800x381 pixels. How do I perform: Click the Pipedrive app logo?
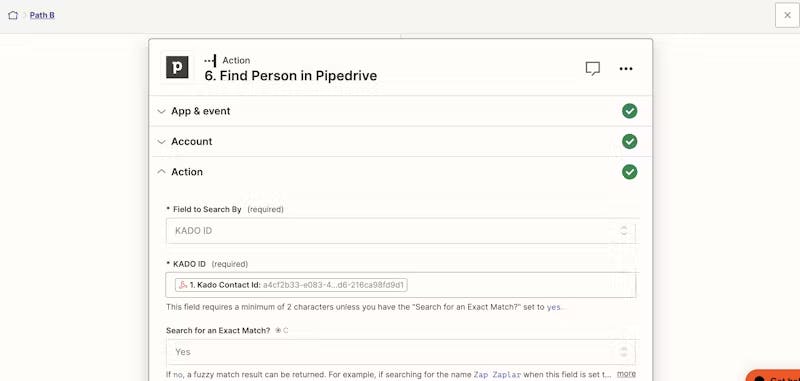point(177,67)
